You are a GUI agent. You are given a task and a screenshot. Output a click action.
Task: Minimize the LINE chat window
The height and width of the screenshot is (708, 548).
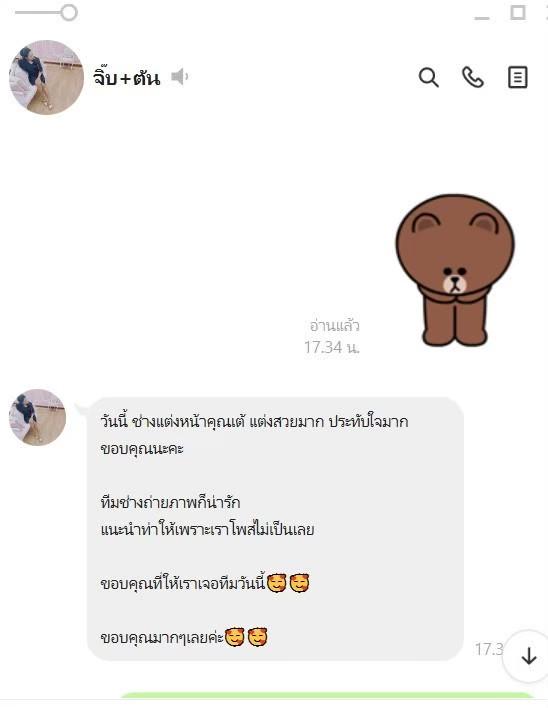pyautogui.click(x=482, y=18)
